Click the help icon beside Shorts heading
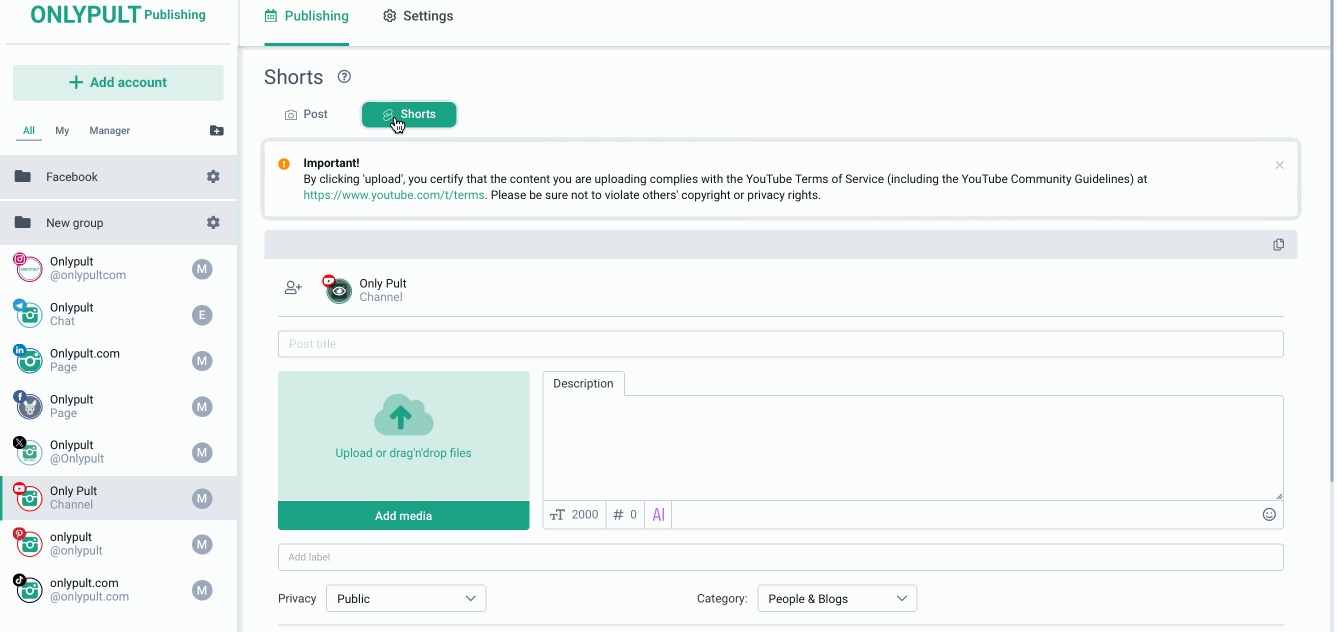This screenshot has width=1337, height=632. (344, 77)
